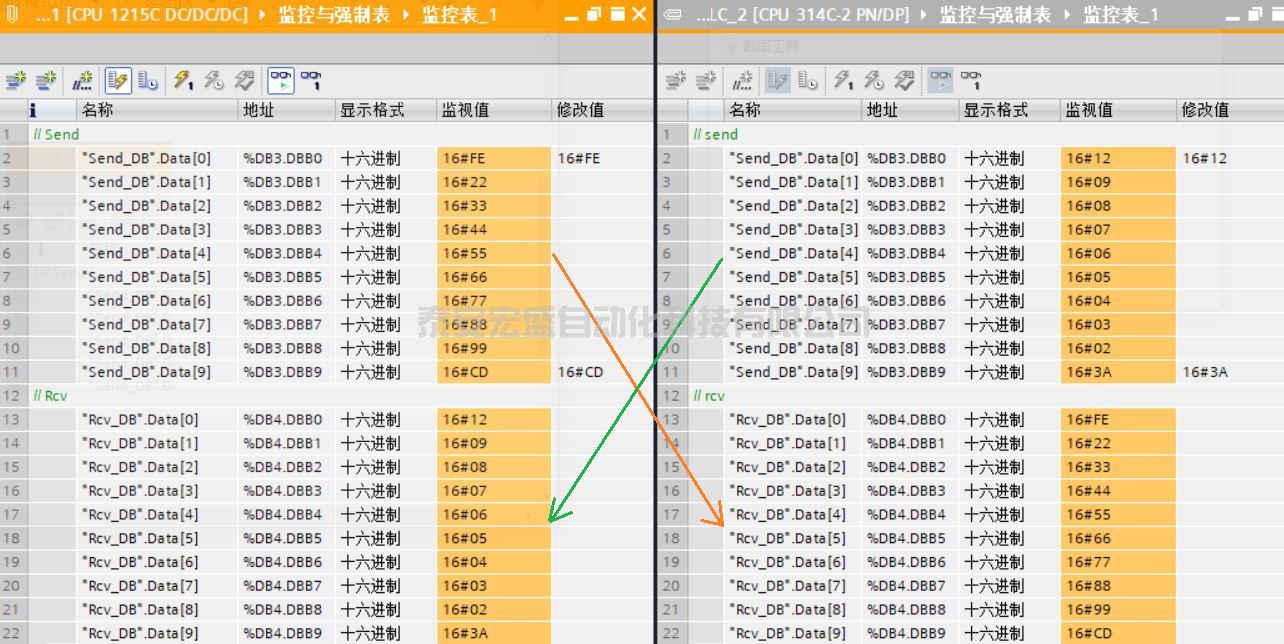Click monitor once now icon in CPU 314C-2 toolbar
The width and height of the screenshot is (1284, 644).
971,81
